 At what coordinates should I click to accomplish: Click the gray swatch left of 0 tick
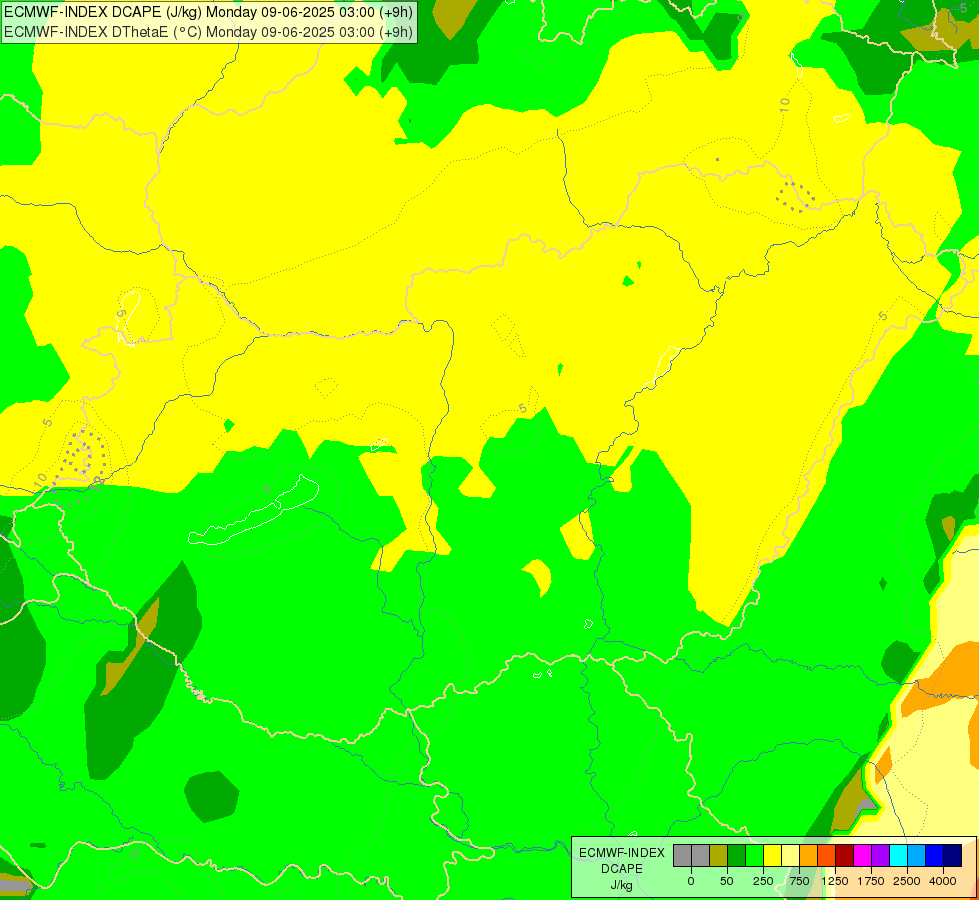[x=682, y=856]
